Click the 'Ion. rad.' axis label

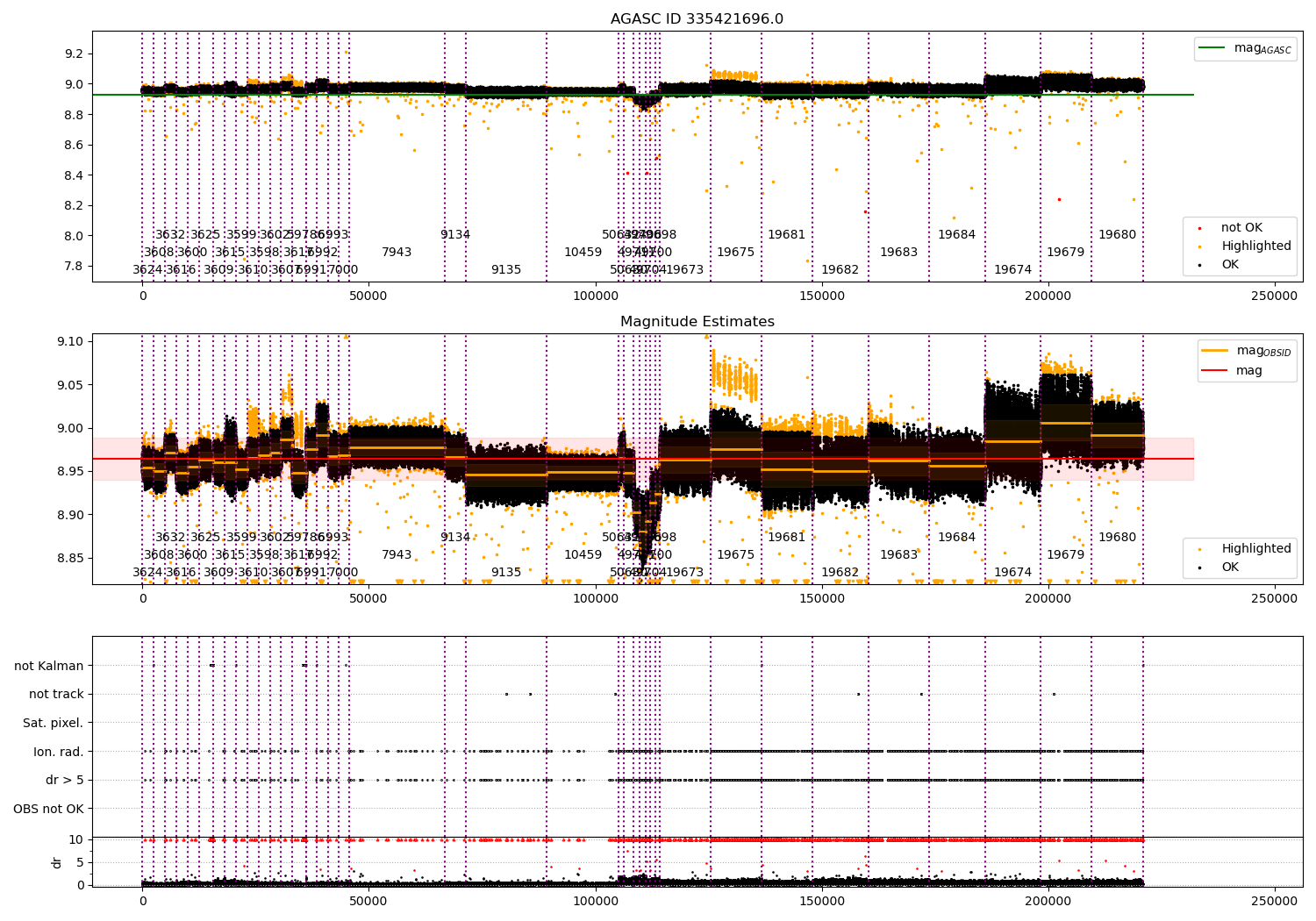tap(59, 753)
